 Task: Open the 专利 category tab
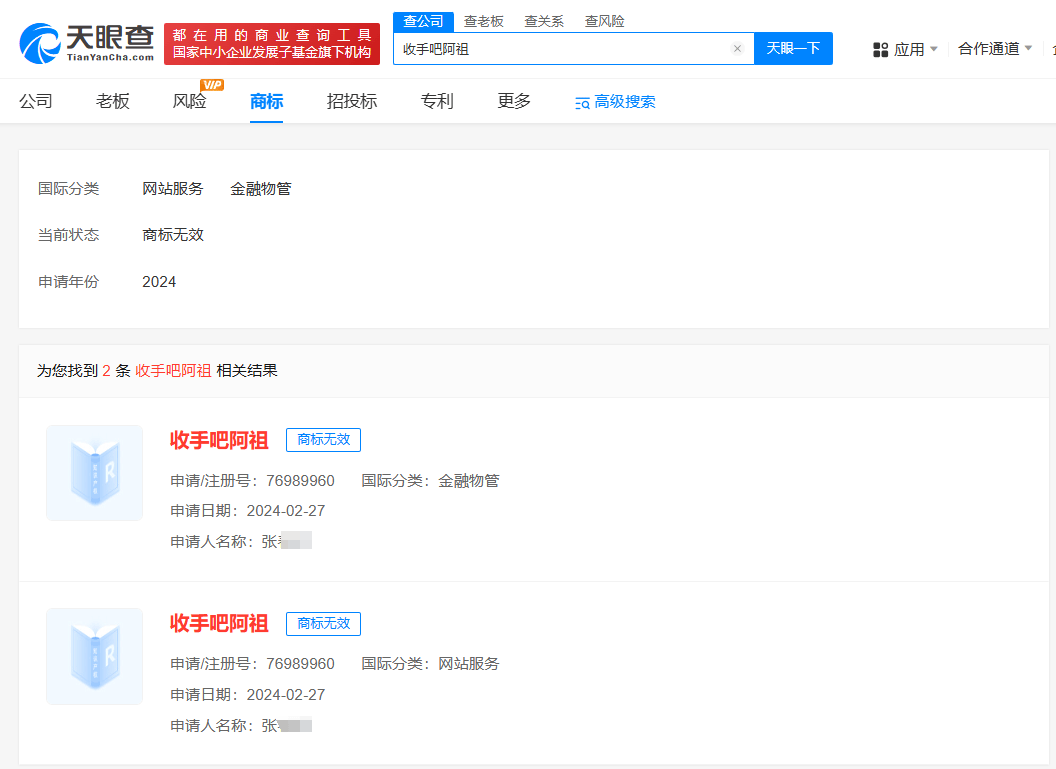point(437,101)
